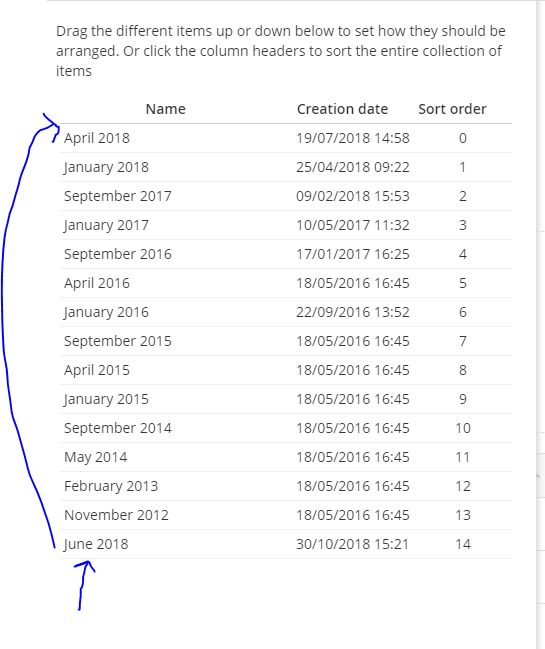This screenshot has width=545, height=649.
Task: Click creation date 30/10/2018 15:21
Action: coord(353,544)
